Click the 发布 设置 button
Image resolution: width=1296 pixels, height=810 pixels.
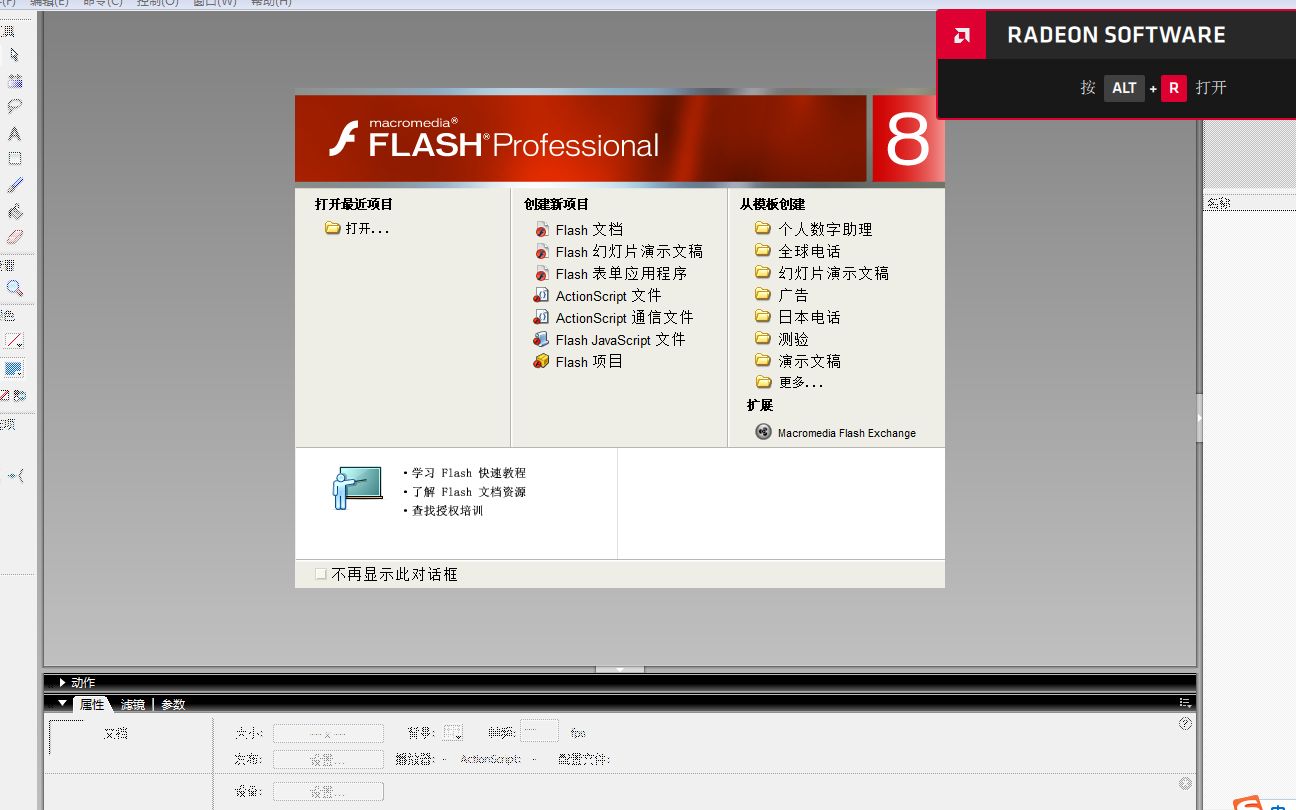[x=328, y=759]
